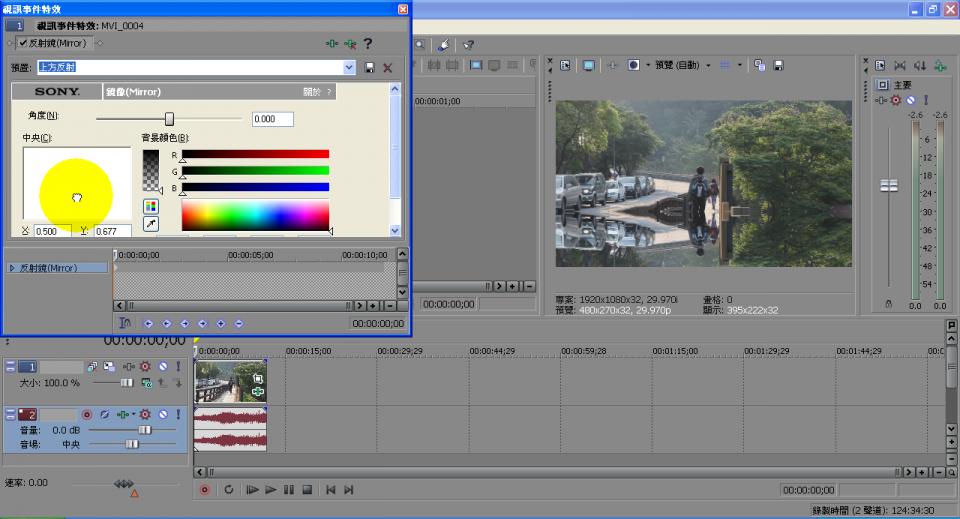The height and width of the screenshot is (519, 960).
Task: Open the event pan/crop icon on video clip
Action: point(257,378)
